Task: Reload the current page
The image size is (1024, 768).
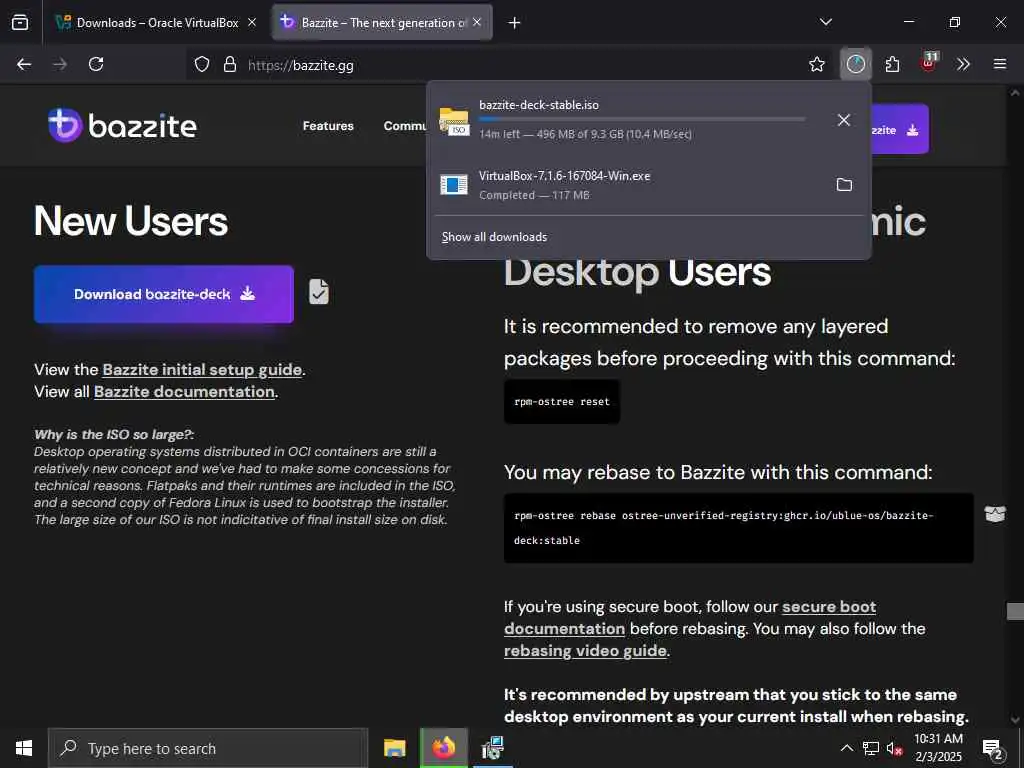Action: point(96,64)
